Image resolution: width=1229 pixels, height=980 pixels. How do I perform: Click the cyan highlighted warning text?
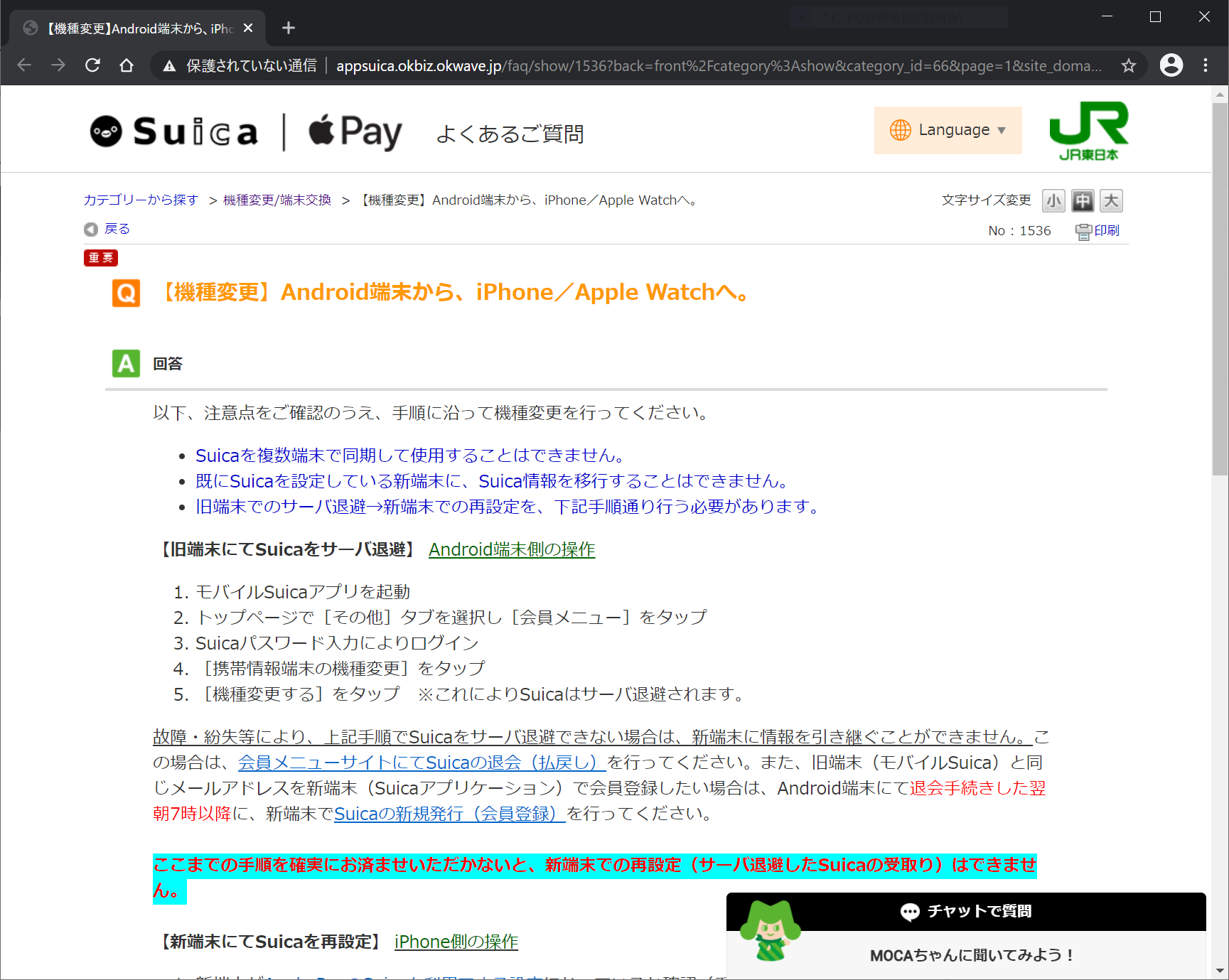[x=595, y=878]
